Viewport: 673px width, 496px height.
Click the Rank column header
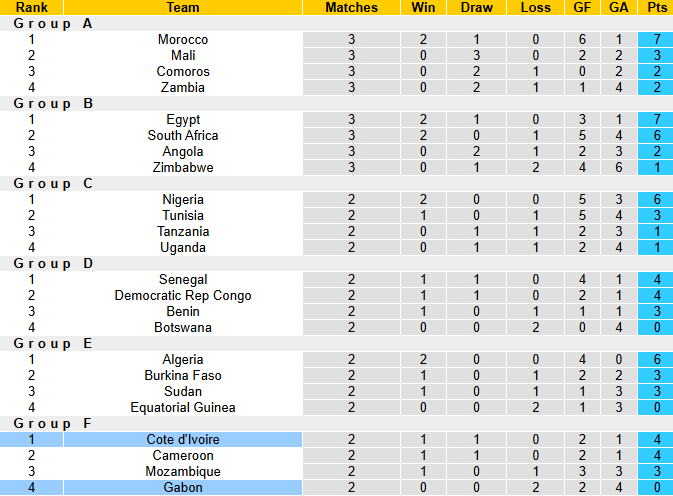point(31,7)
